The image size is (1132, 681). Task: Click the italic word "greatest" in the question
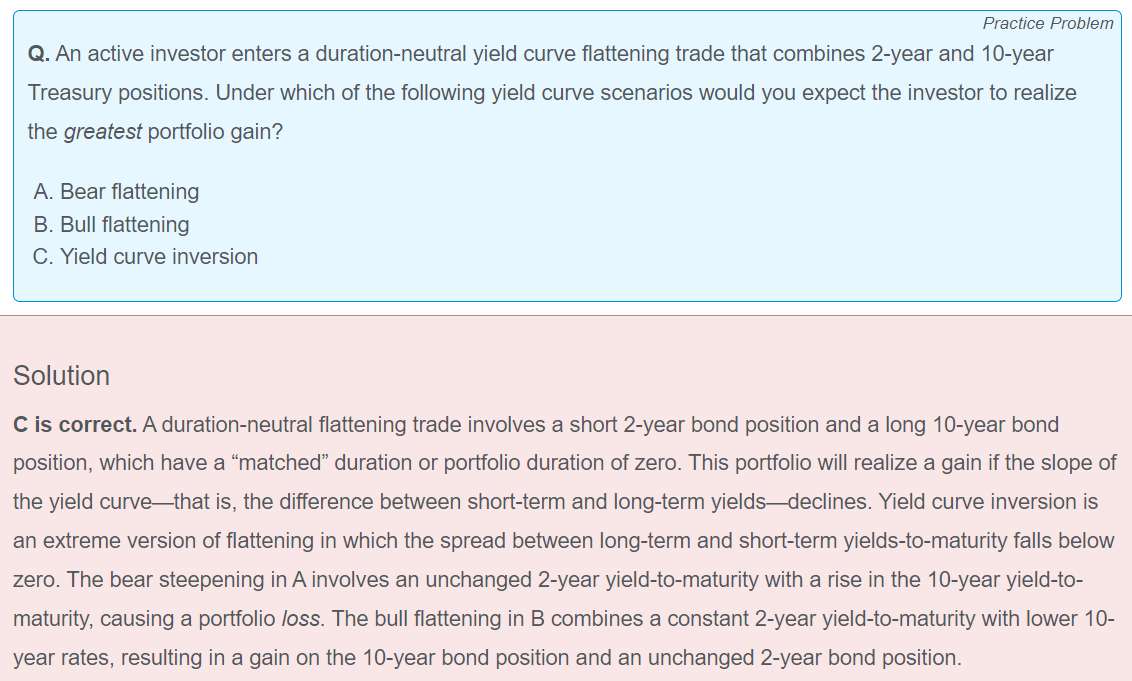click(x=102, y=131)
